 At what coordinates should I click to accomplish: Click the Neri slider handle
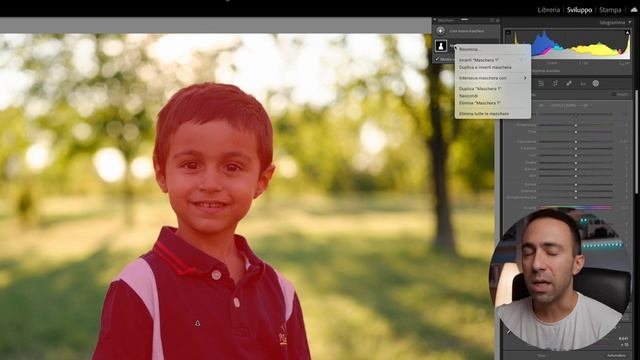pos(576,176)
